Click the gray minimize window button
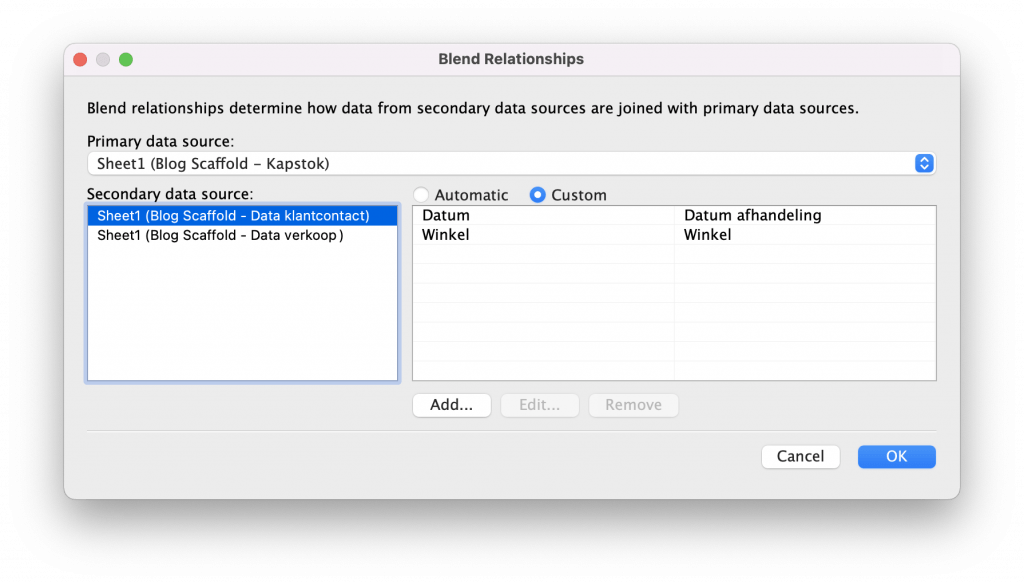Screen dimensions: 1024x584 click(103, 59)
